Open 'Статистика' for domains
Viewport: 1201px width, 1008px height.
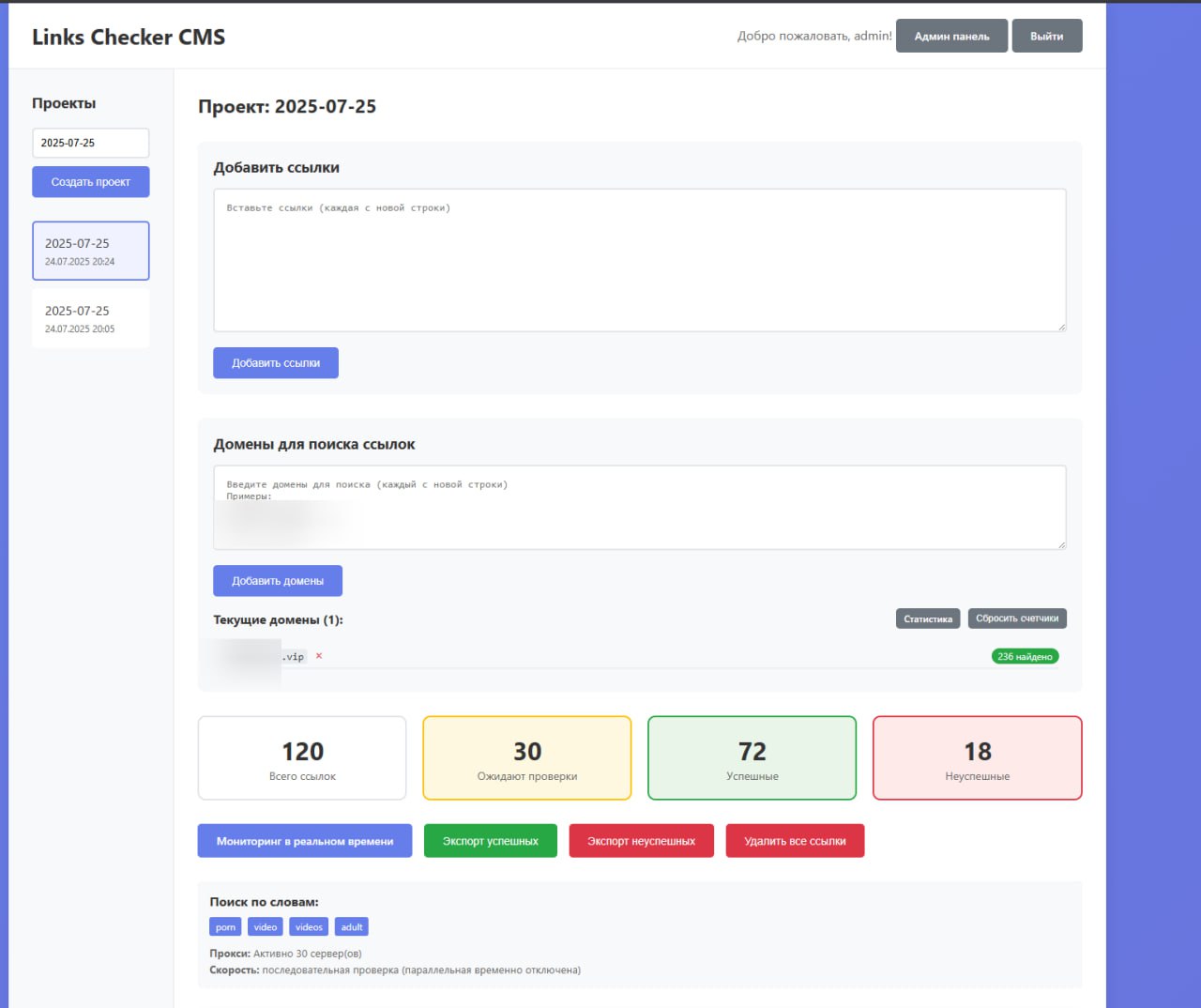pos(927,619)
